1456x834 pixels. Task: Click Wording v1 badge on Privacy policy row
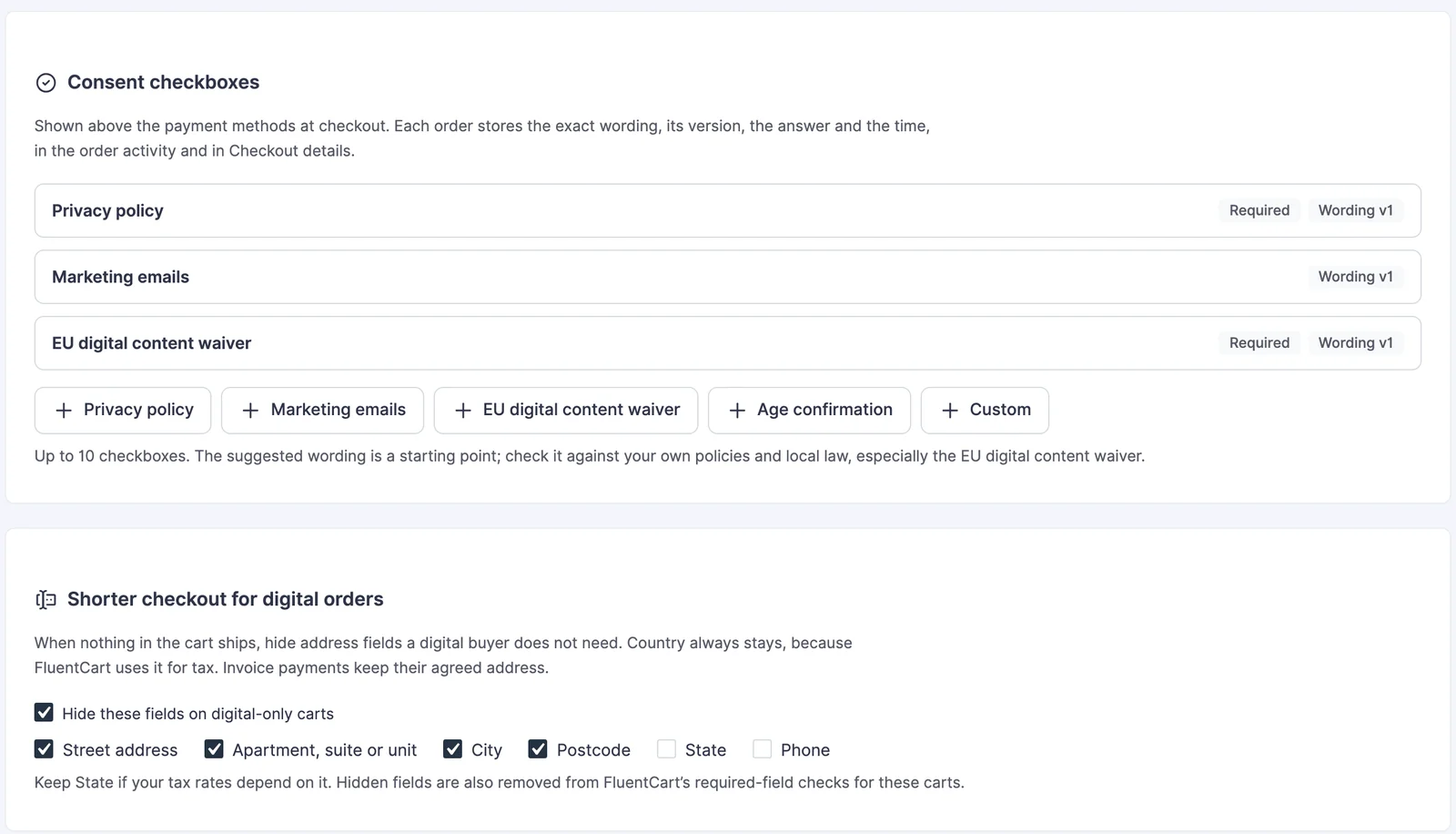(x=1356, y=210)
